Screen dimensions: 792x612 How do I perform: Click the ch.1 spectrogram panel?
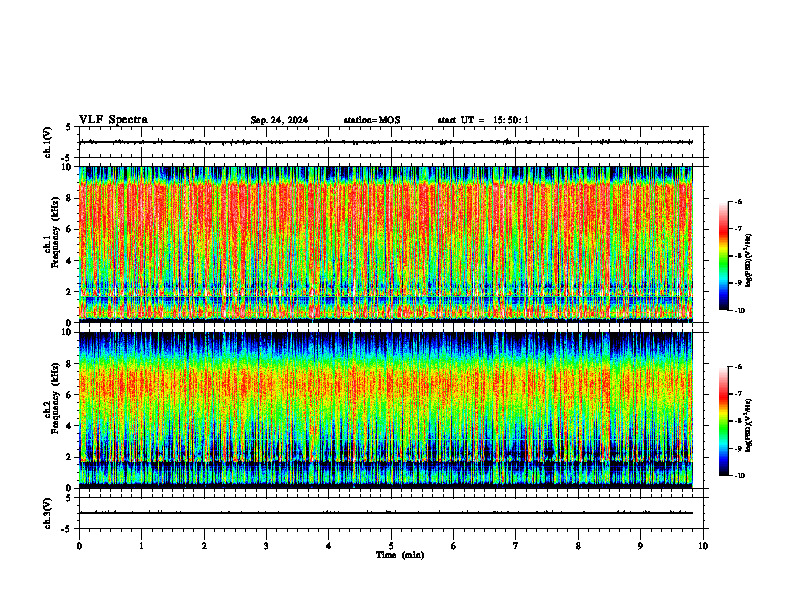pos(386,244)
